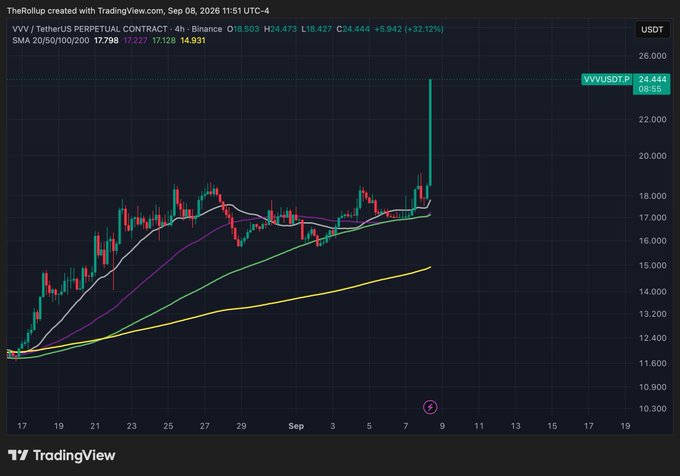The image size is (680, 476).
Task: Click the green SMA 100 value 17.128
Action: pyautogui.click(x=164, y=40)
